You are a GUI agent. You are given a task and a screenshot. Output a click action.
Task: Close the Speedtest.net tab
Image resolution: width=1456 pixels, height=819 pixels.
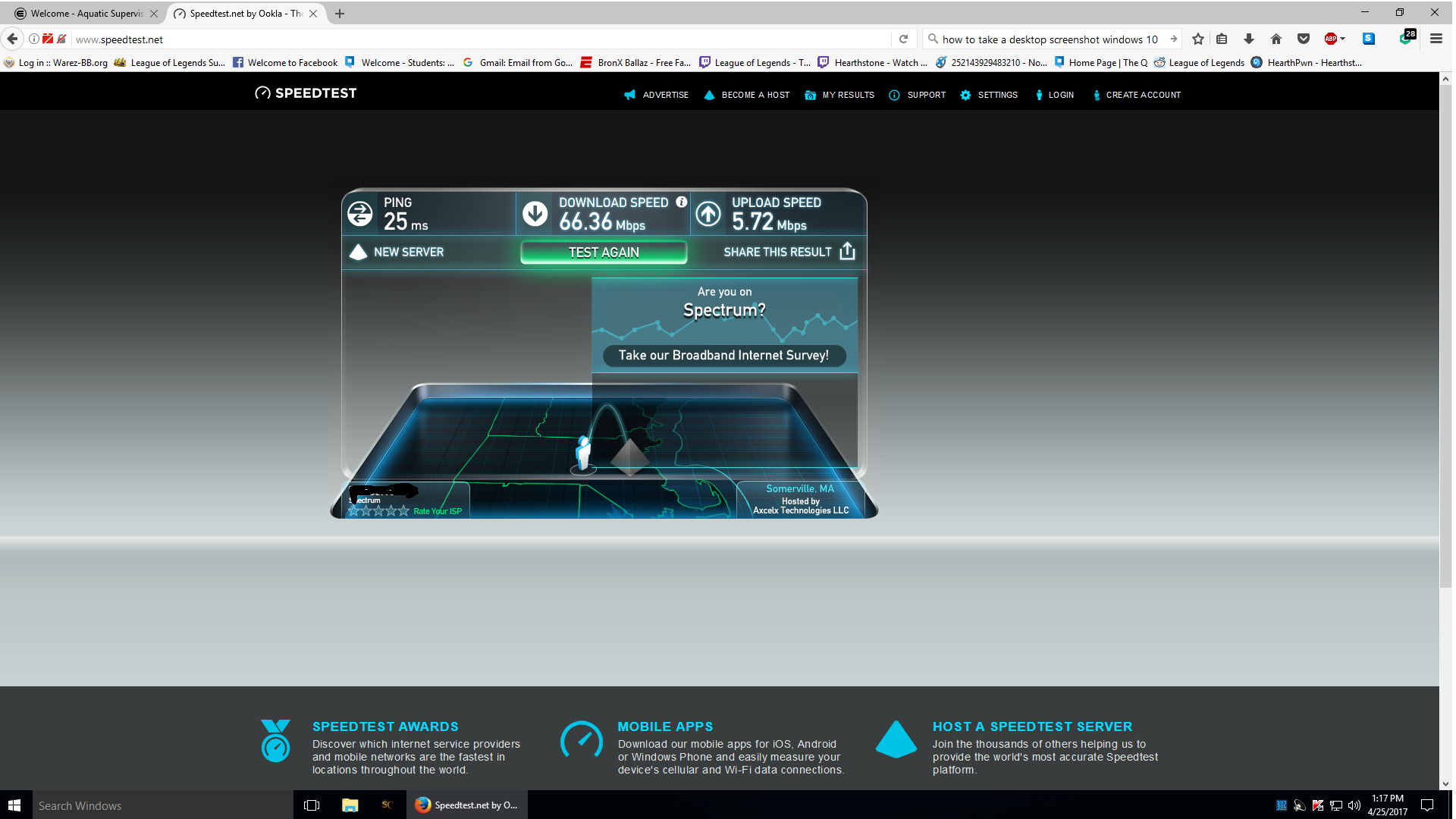click(x=313, y=14)
